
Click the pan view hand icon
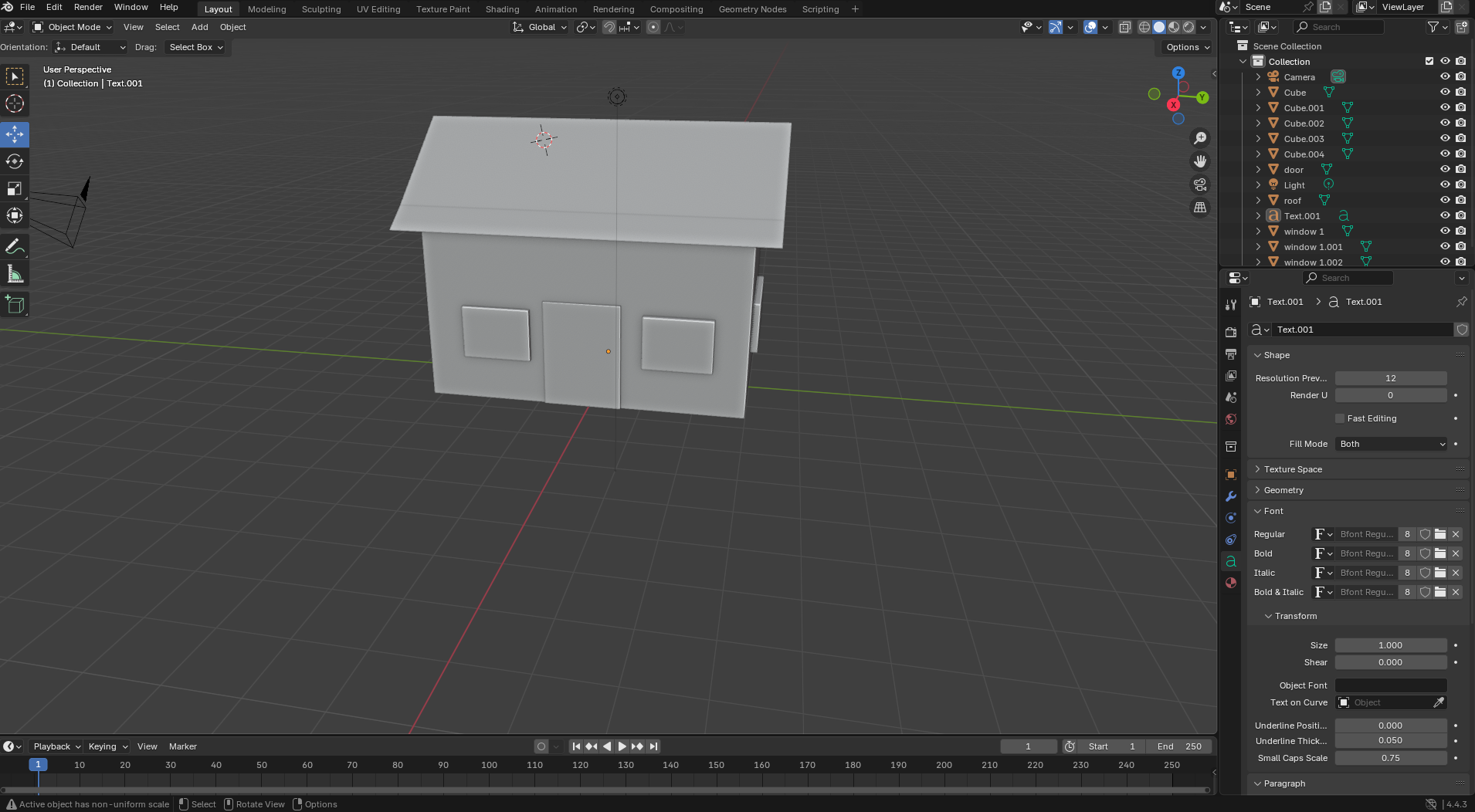coord(1200,161)
